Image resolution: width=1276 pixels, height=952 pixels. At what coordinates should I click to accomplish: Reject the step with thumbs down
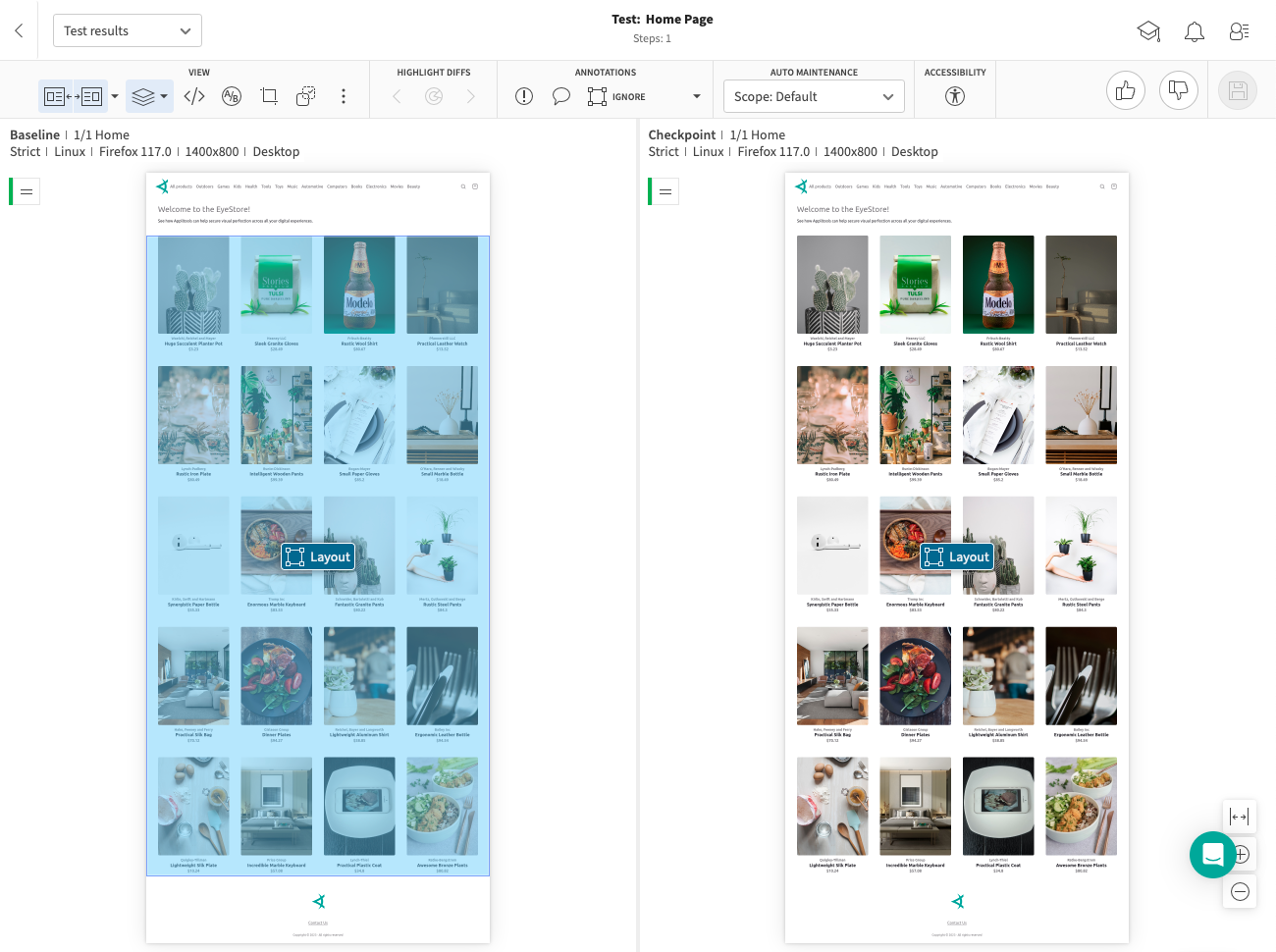click(1179, 91)
